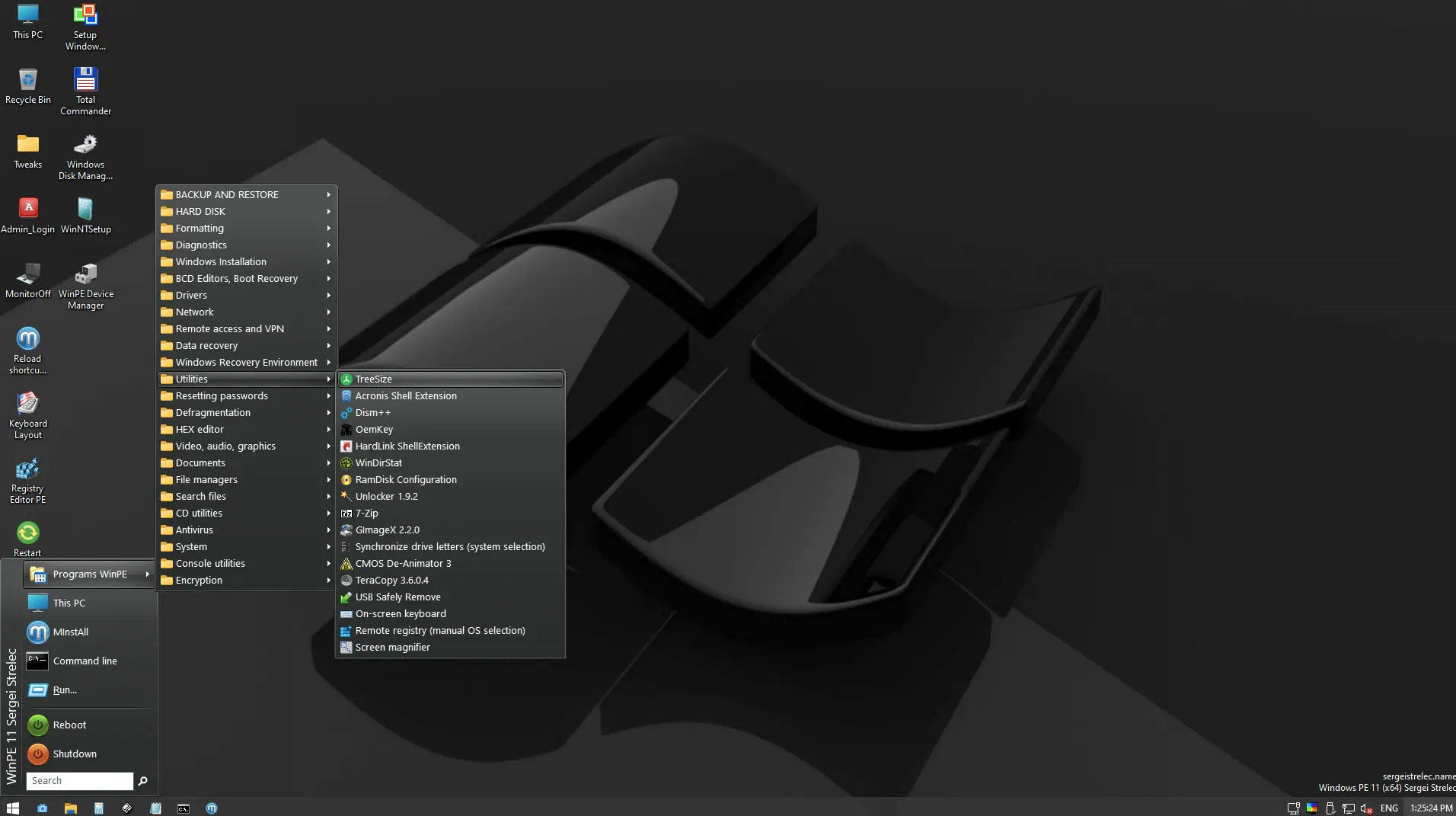Choose Unlocker 1.9.2 menu entry

coord(450,497)
